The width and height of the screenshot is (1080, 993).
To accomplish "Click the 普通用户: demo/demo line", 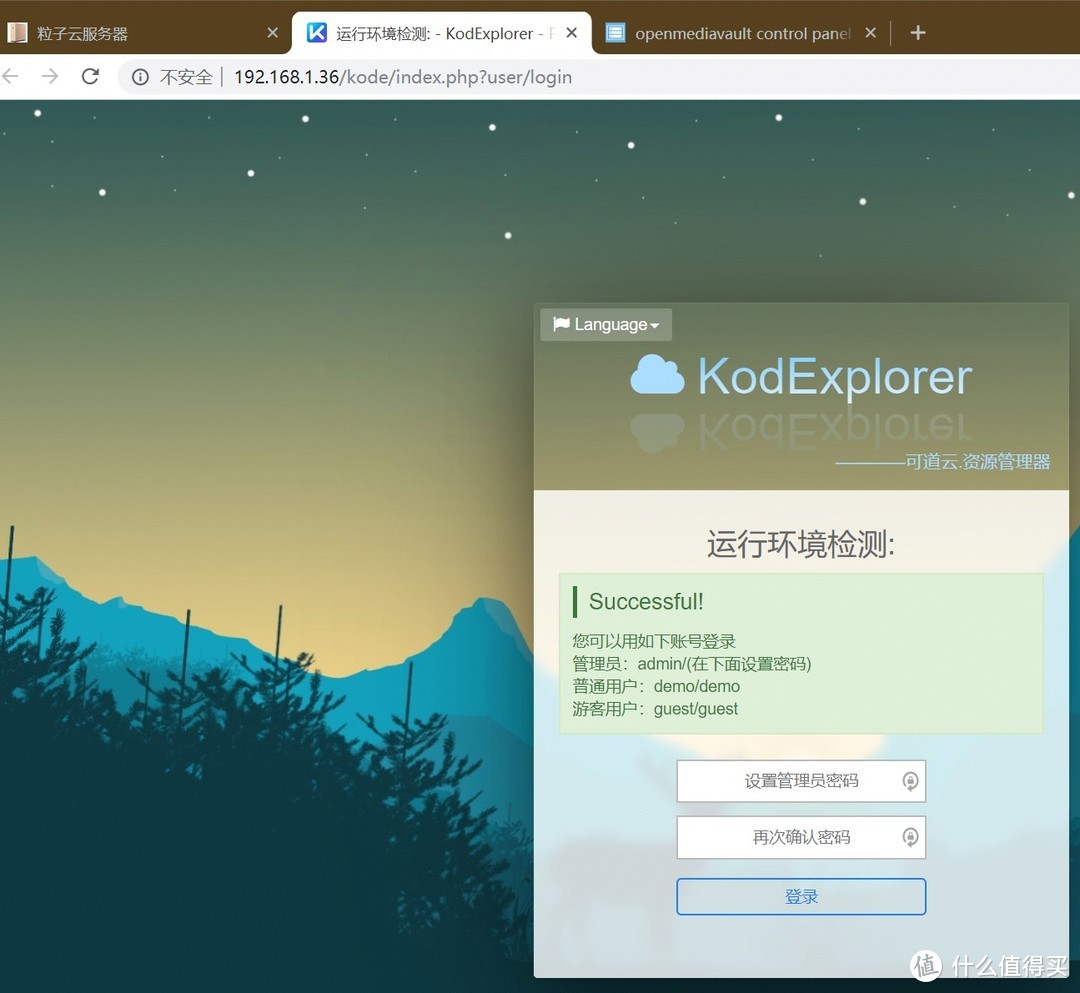I will click(656, 687).
